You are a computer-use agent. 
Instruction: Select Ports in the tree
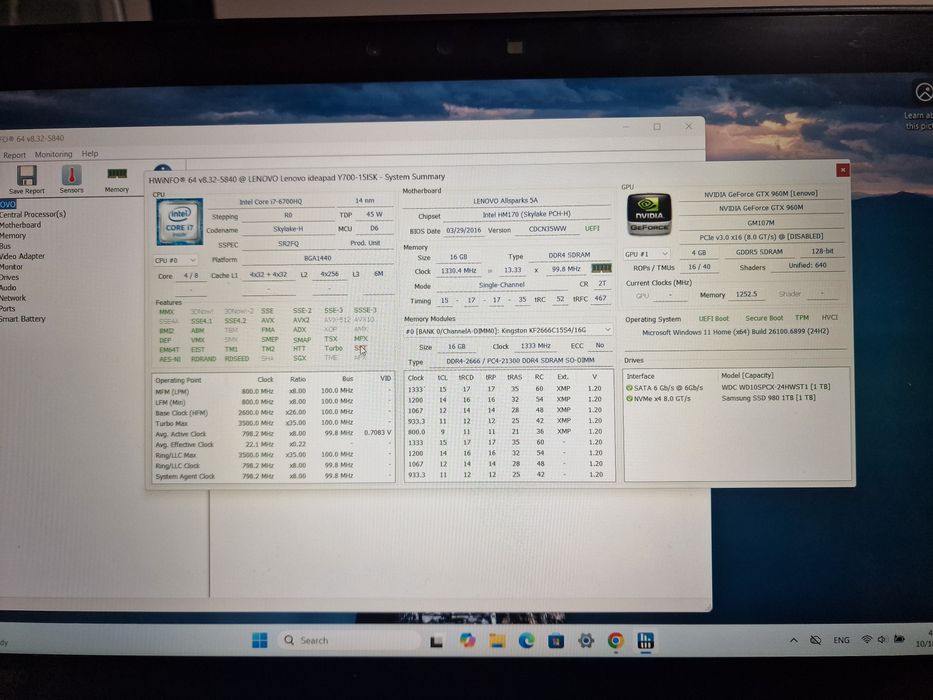pyautogui.click(x=8, y=308)
